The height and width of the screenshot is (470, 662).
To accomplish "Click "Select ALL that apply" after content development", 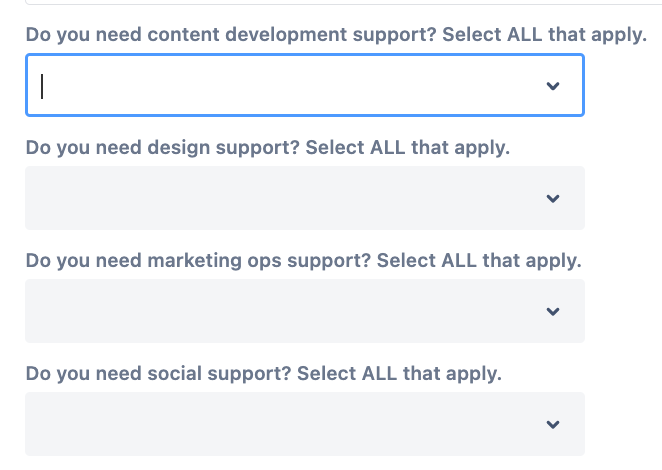I will tap(544, 35).
